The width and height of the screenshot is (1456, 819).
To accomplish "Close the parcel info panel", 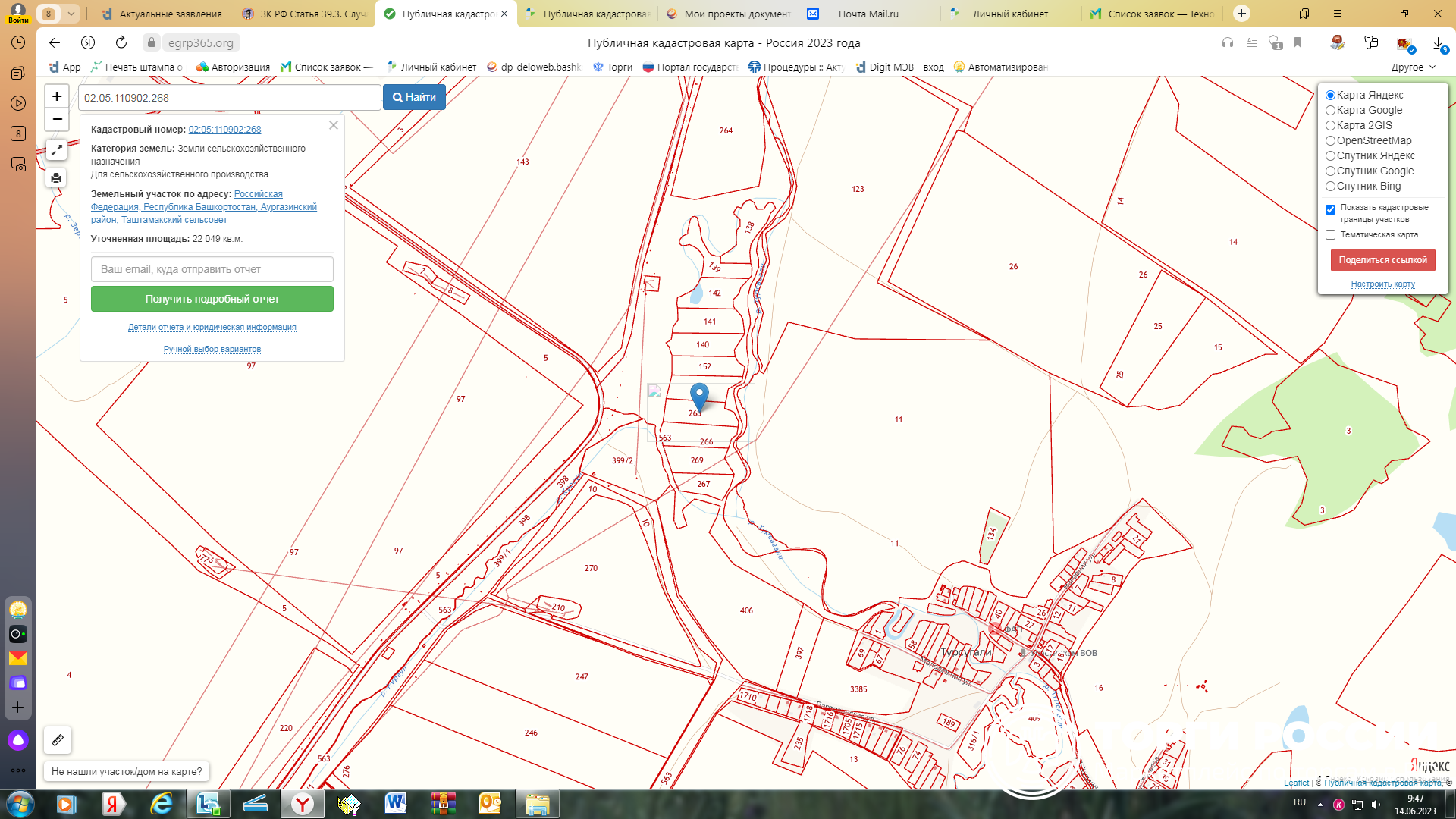I will (333, 125).
